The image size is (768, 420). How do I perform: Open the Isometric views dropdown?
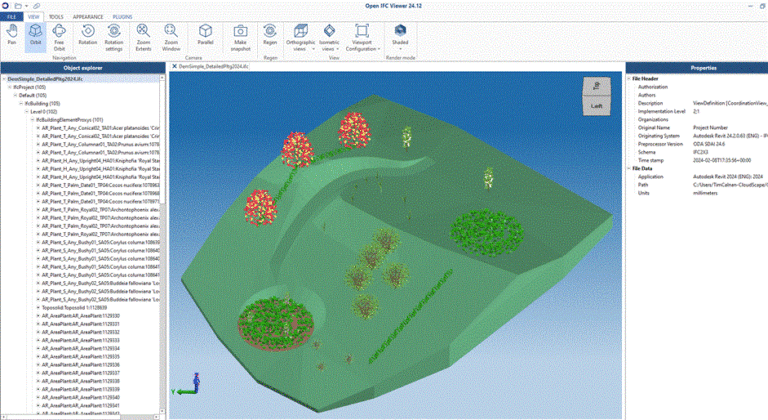click(332, 37)
